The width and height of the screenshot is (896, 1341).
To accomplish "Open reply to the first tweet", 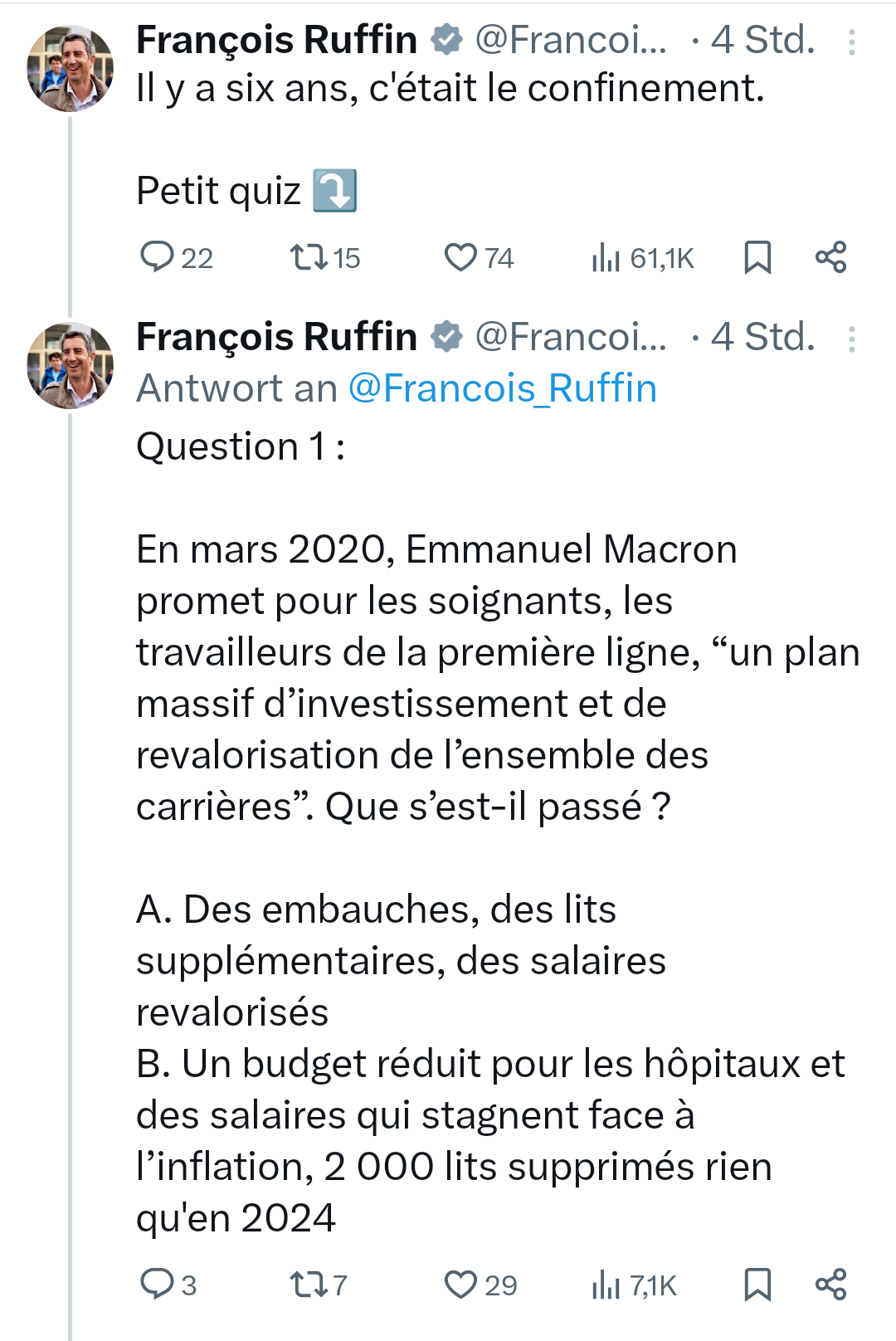I will point(163,257).
